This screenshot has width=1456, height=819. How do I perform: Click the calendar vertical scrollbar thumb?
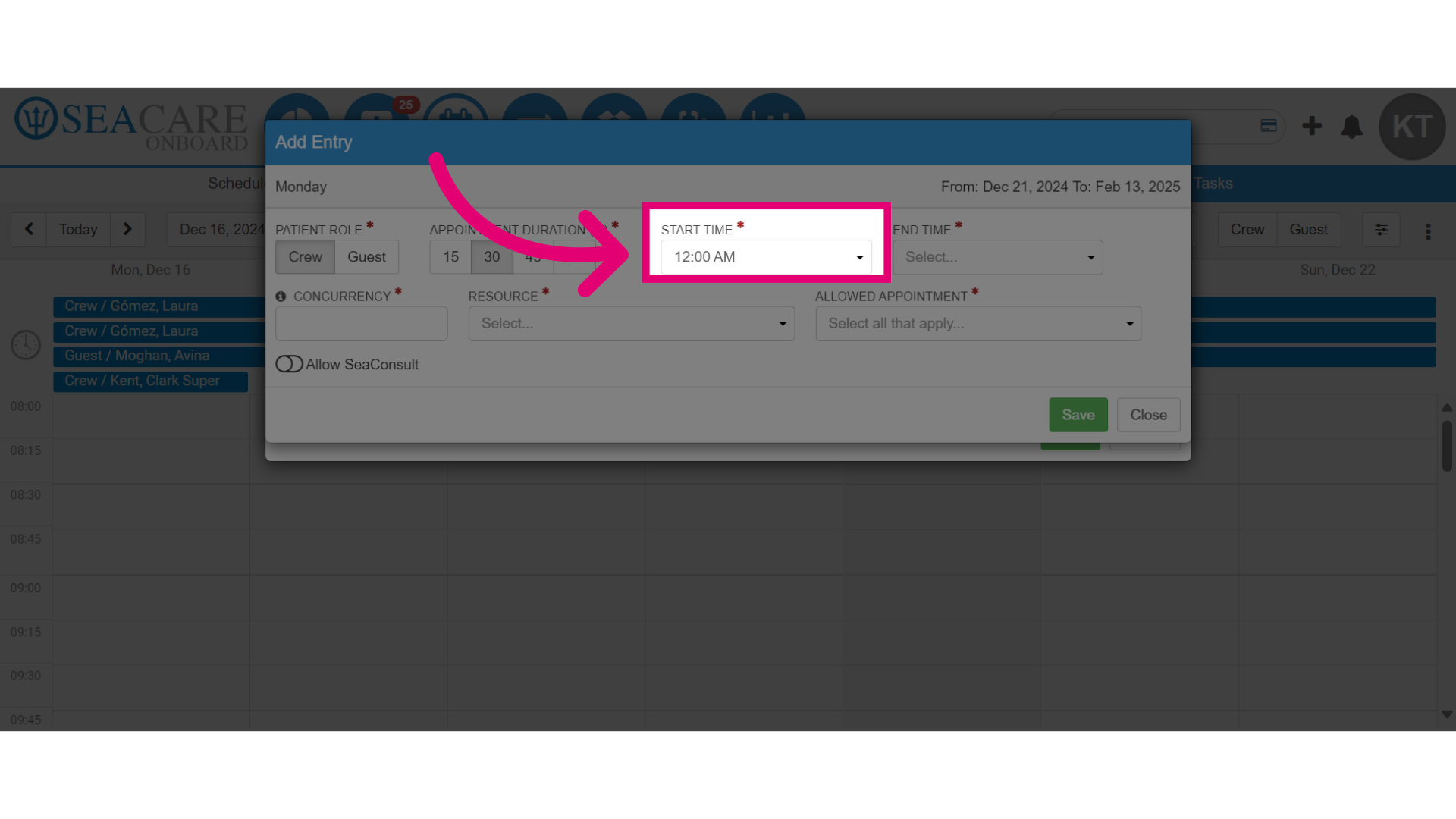(1447, 446)
